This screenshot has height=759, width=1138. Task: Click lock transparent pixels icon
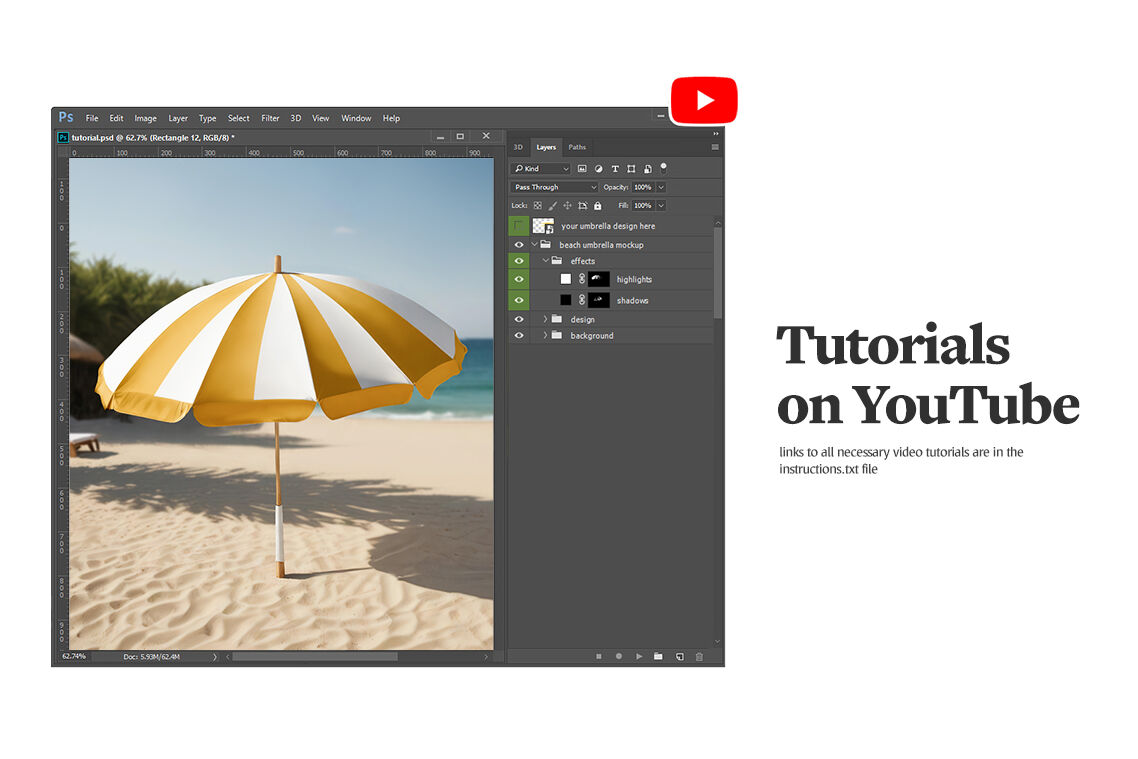[537, 206]
